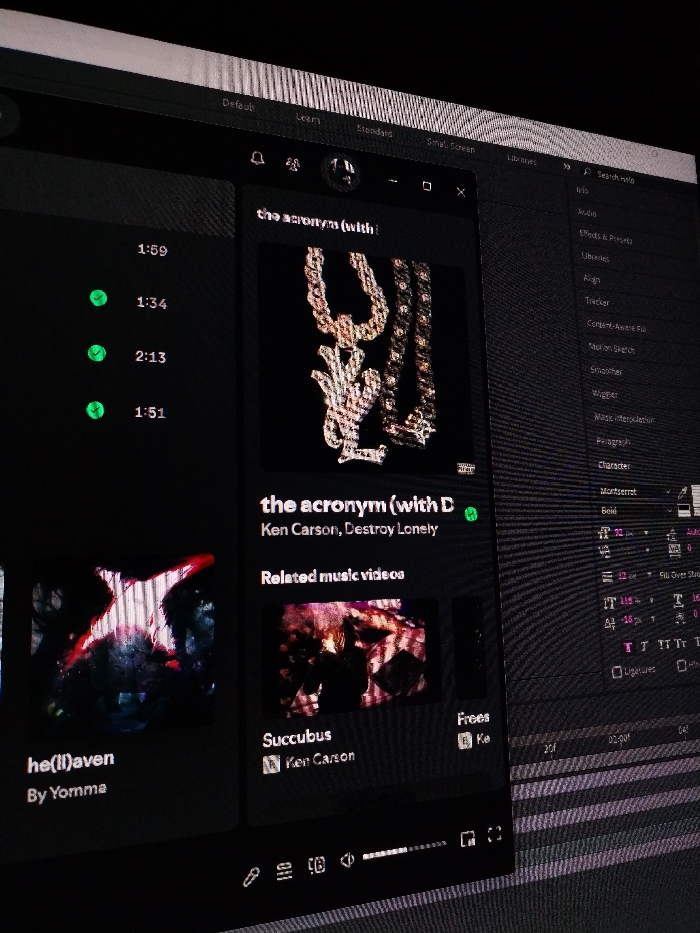The width and height of the screenshot is (700, 933).
Task: Expand the Info panel in After Effects
Action: (582, 190)
